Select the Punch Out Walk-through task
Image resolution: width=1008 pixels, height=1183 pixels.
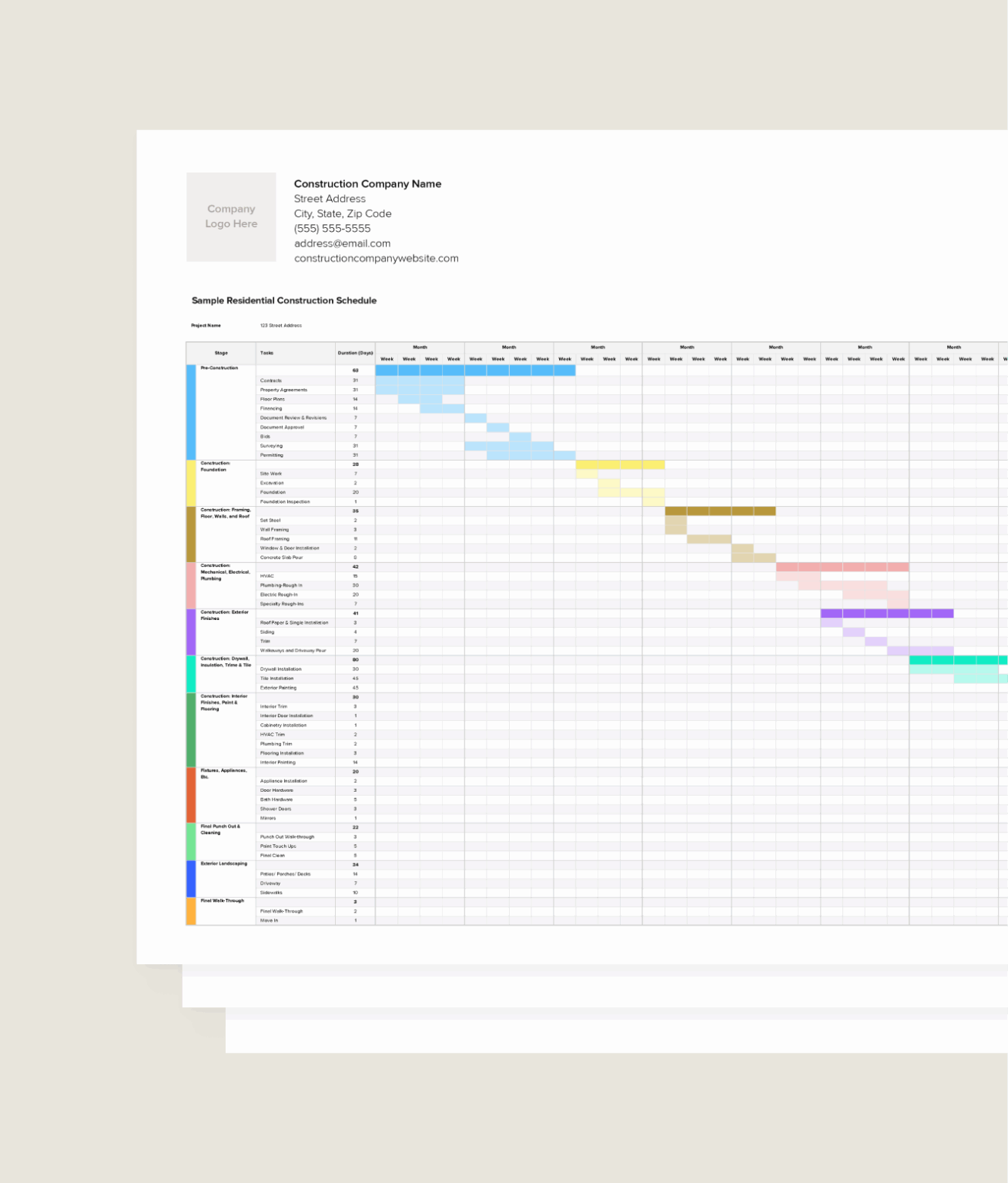(x=287, y=836)
